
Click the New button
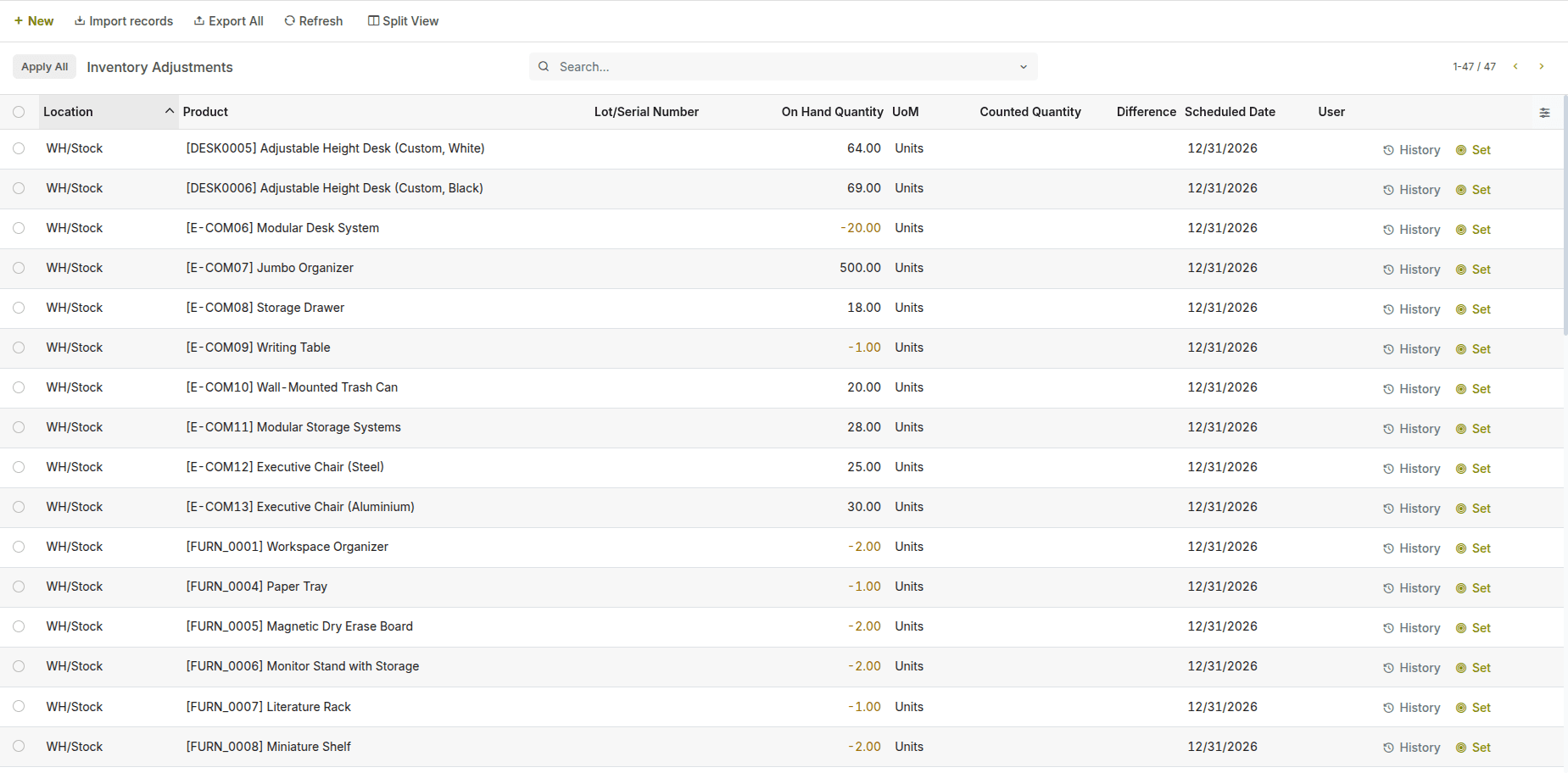34,20
